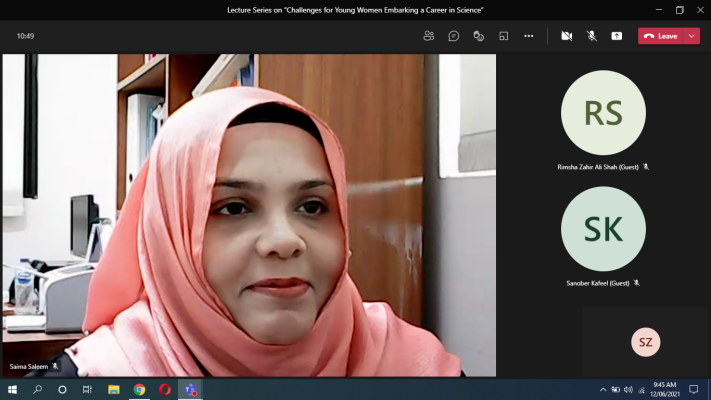This screenshot has height=400, width=711.
Task: Click the SZ participant avatar
Action: click(646, 342)
